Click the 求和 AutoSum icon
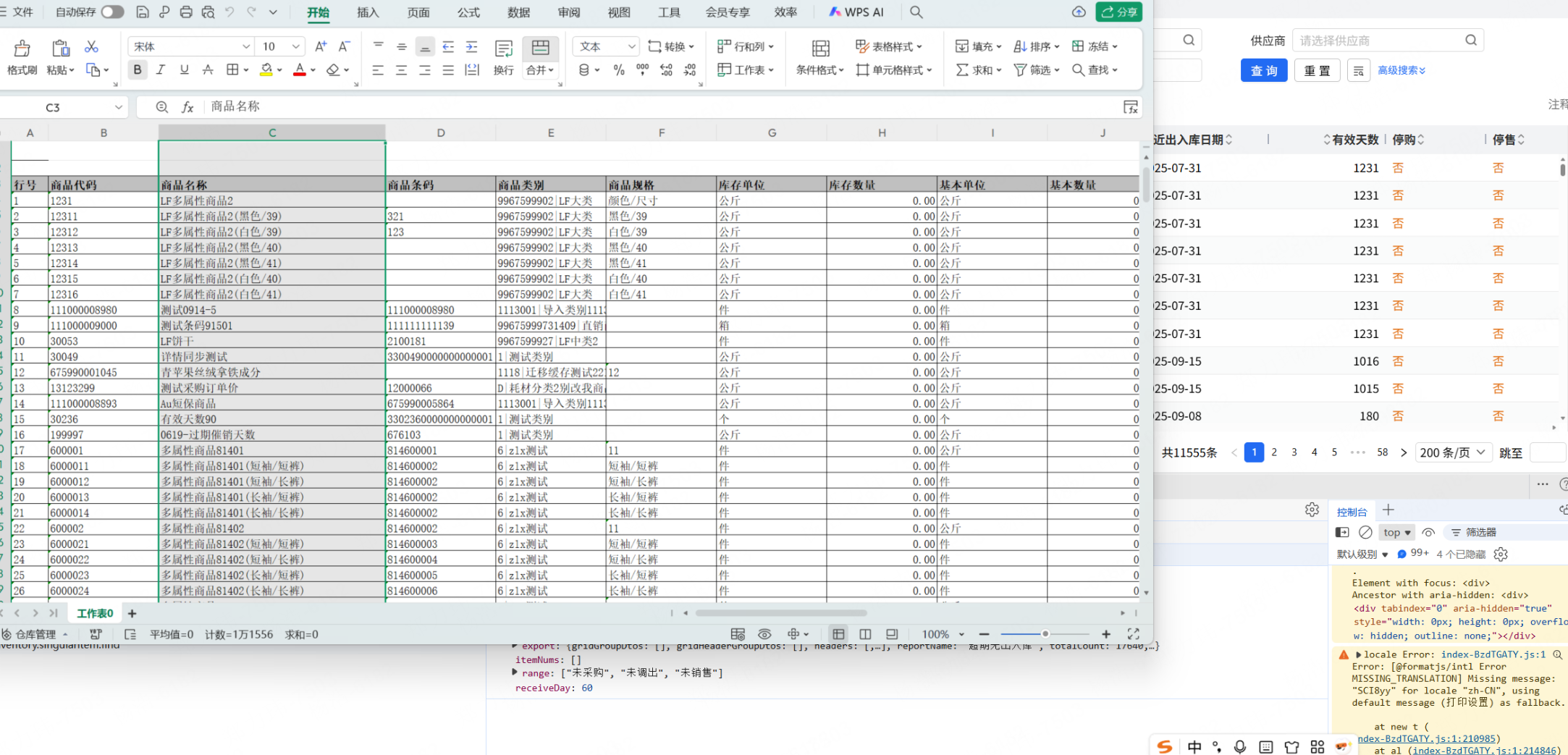The image size is (1568, 755). coord(962,70)
